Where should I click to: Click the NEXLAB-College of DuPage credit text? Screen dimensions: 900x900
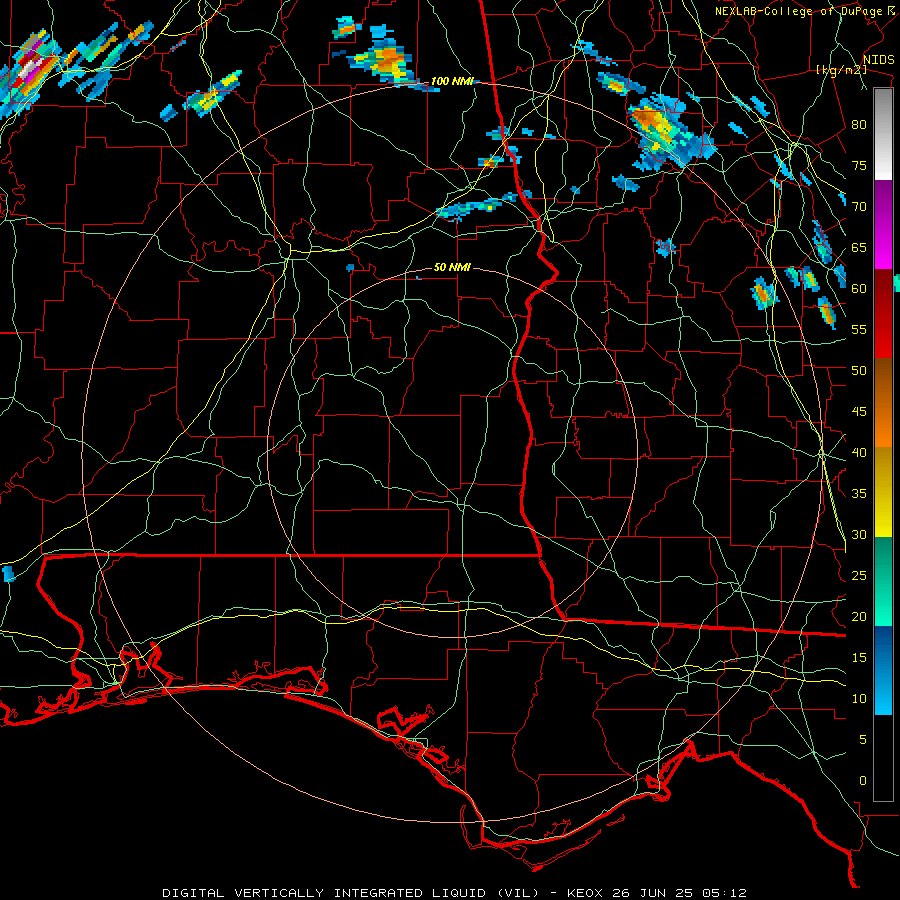[x=804, y=11]
